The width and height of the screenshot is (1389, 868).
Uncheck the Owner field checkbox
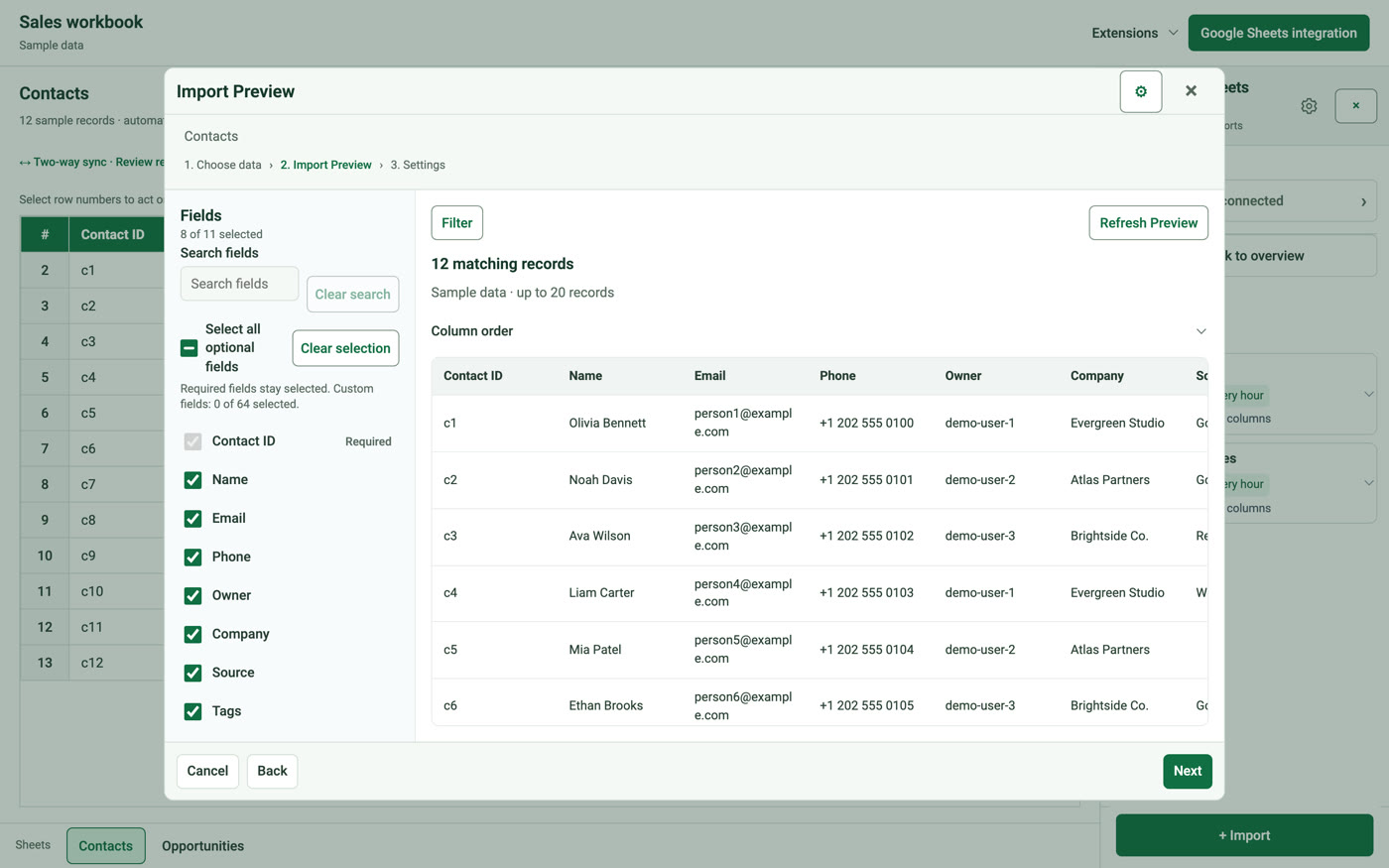coord(193,596)
